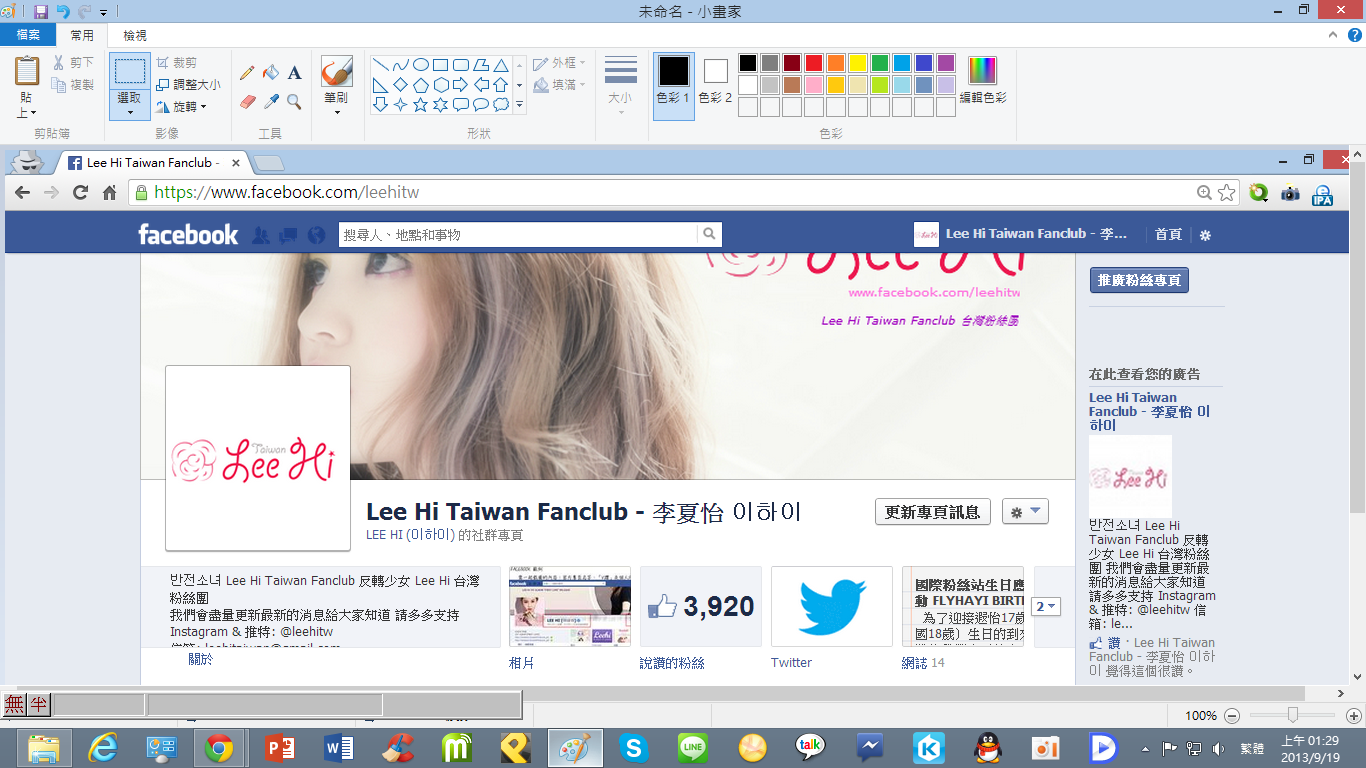Viewport: 1366px width, 768px height.
Task: Select the Oval shape in shapes gallery
Action: 421,64
